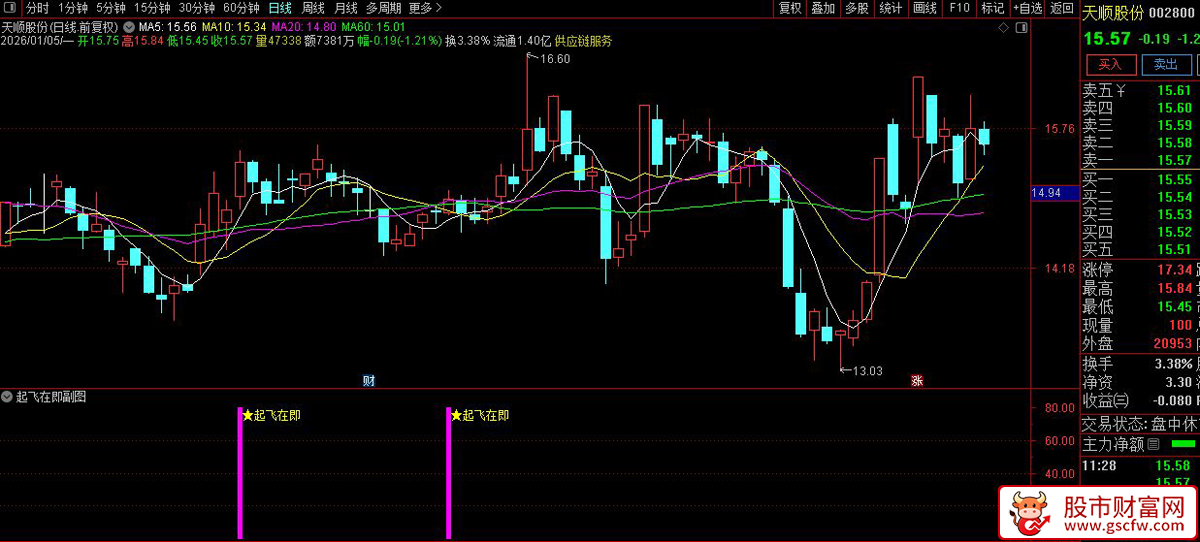Click the red 买入 buy button

tap(1110, 64)
